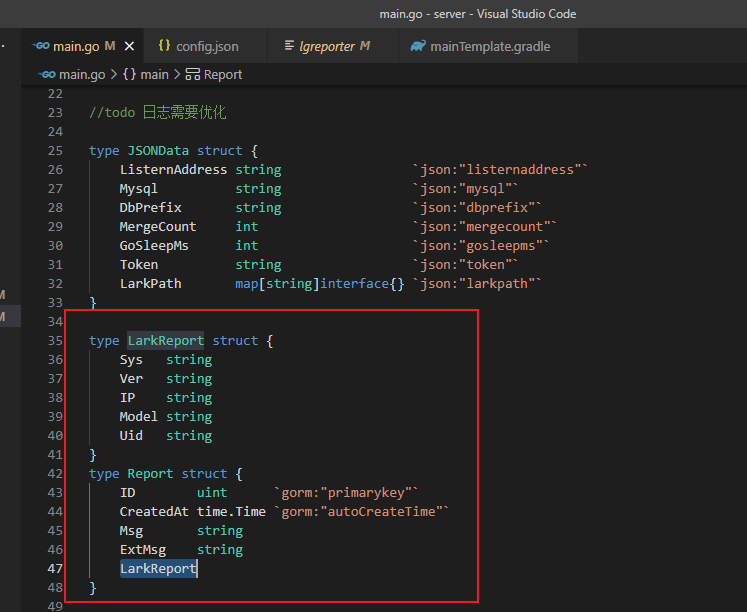Click the Gradle elephant icon on mainTemplate.gradle tab
This screenshot has width=747, height=612.
(418, 46)
